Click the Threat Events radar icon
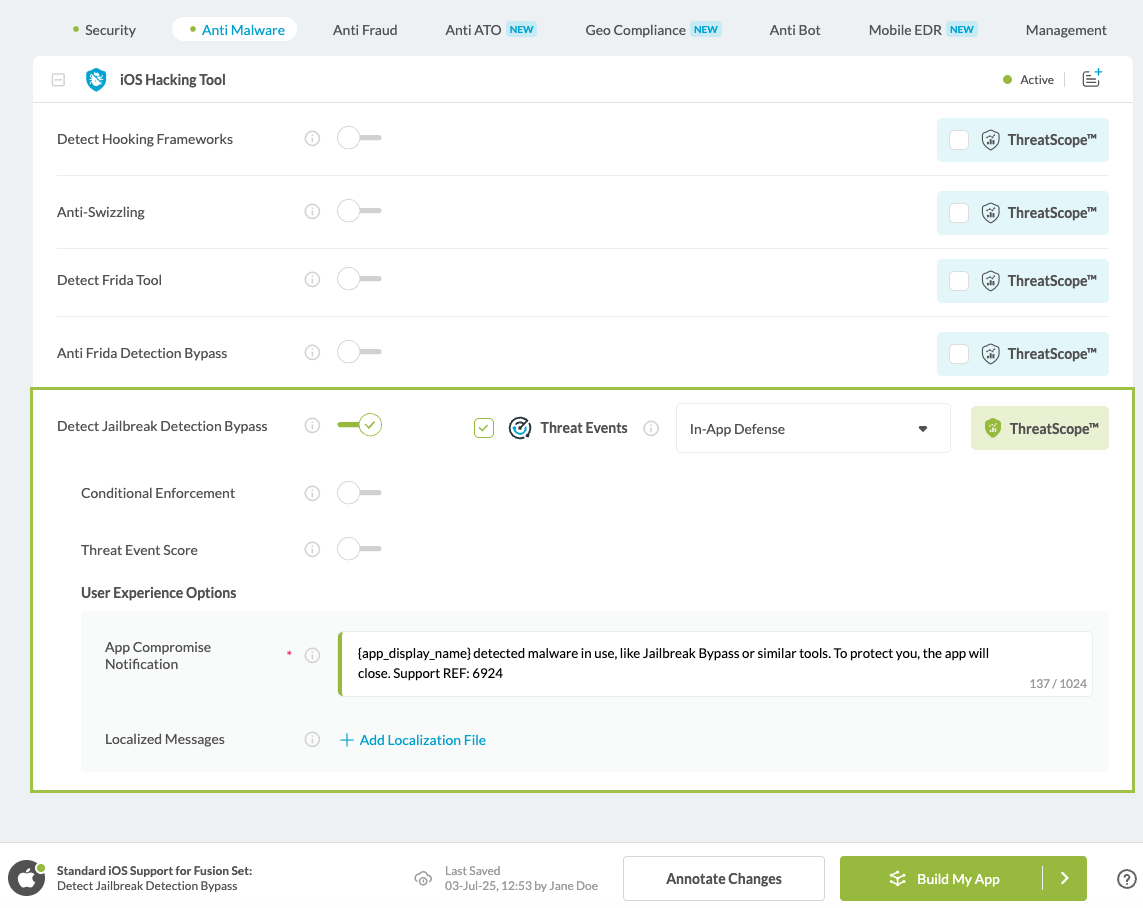This screenshot has height=908, width=1143. tap(519, 428)
